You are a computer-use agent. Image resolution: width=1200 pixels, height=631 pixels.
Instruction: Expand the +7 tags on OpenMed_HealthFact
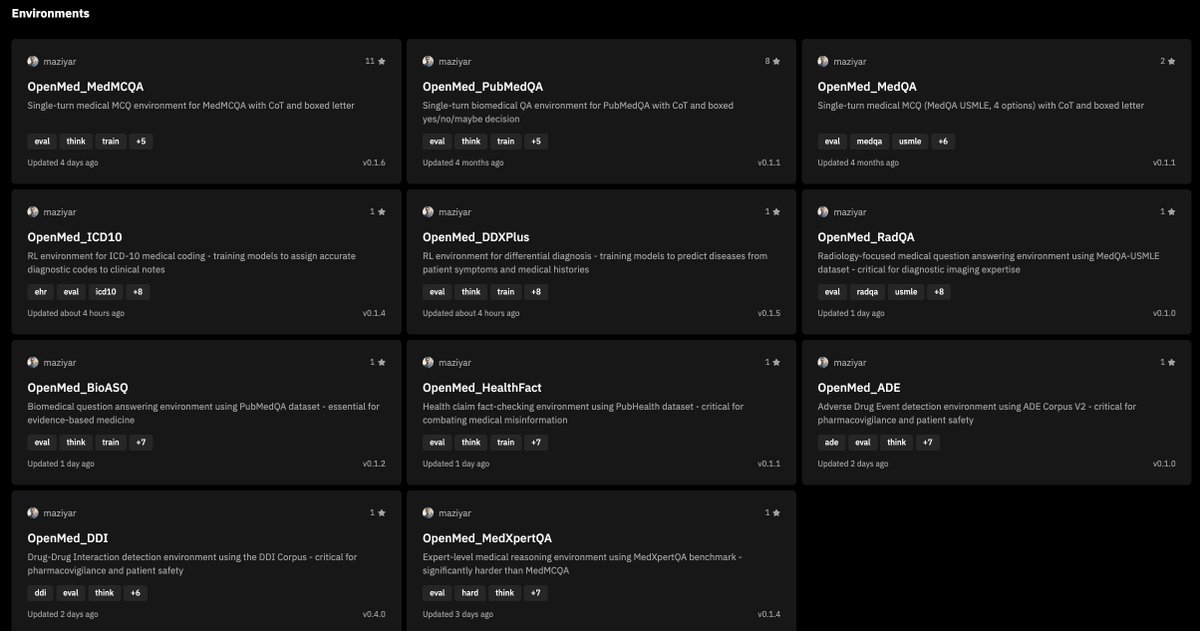[535, 442]
